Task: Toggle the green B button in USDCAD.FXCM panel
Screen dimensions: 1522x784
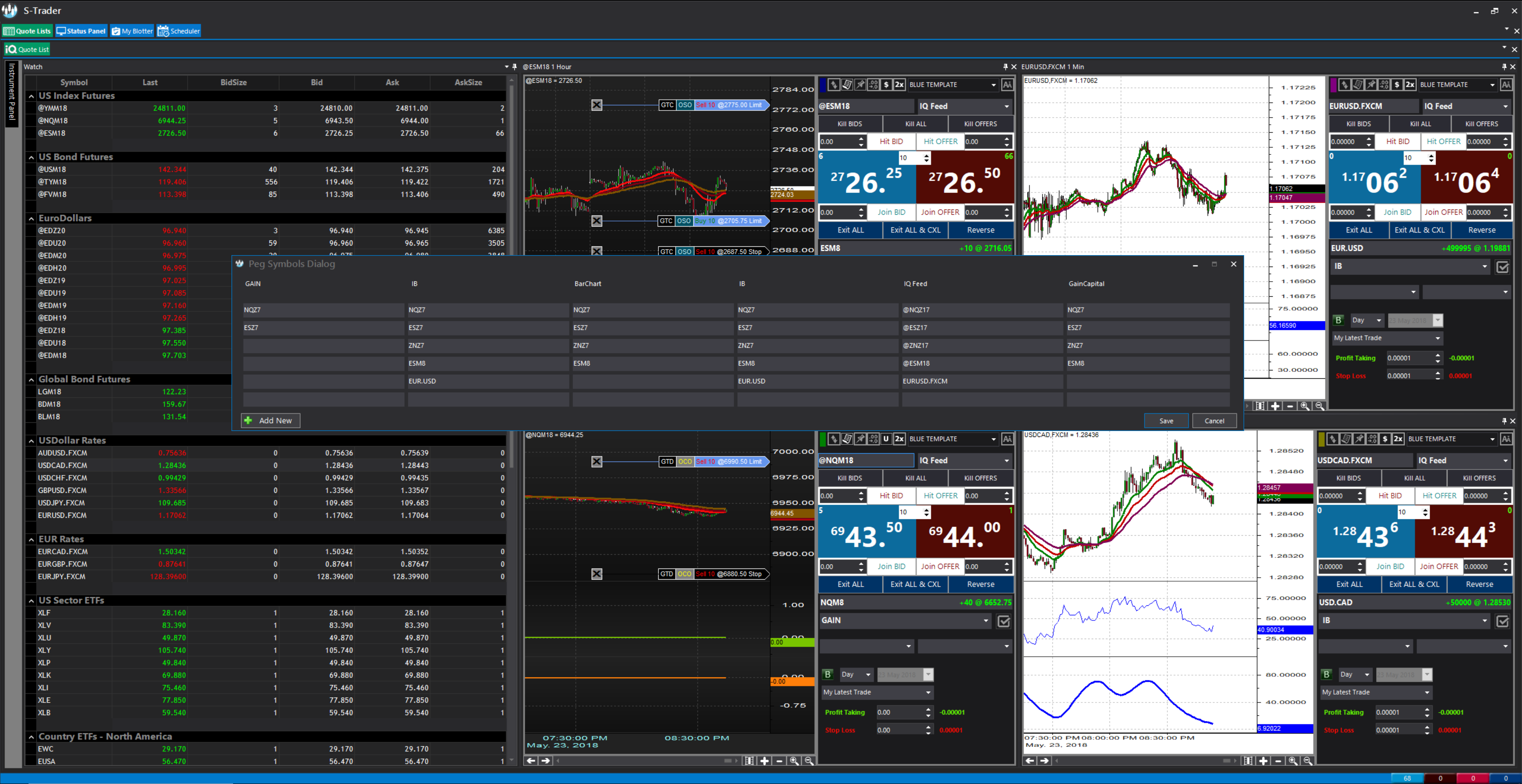Action: (x=1327, y=674)
